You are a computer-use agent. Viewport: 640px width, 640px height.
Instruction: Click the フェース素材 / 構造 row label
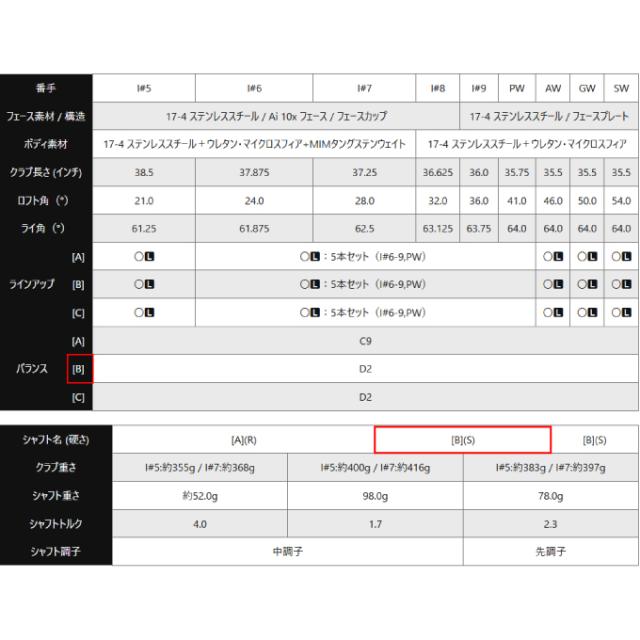click(x=46, y=116)
